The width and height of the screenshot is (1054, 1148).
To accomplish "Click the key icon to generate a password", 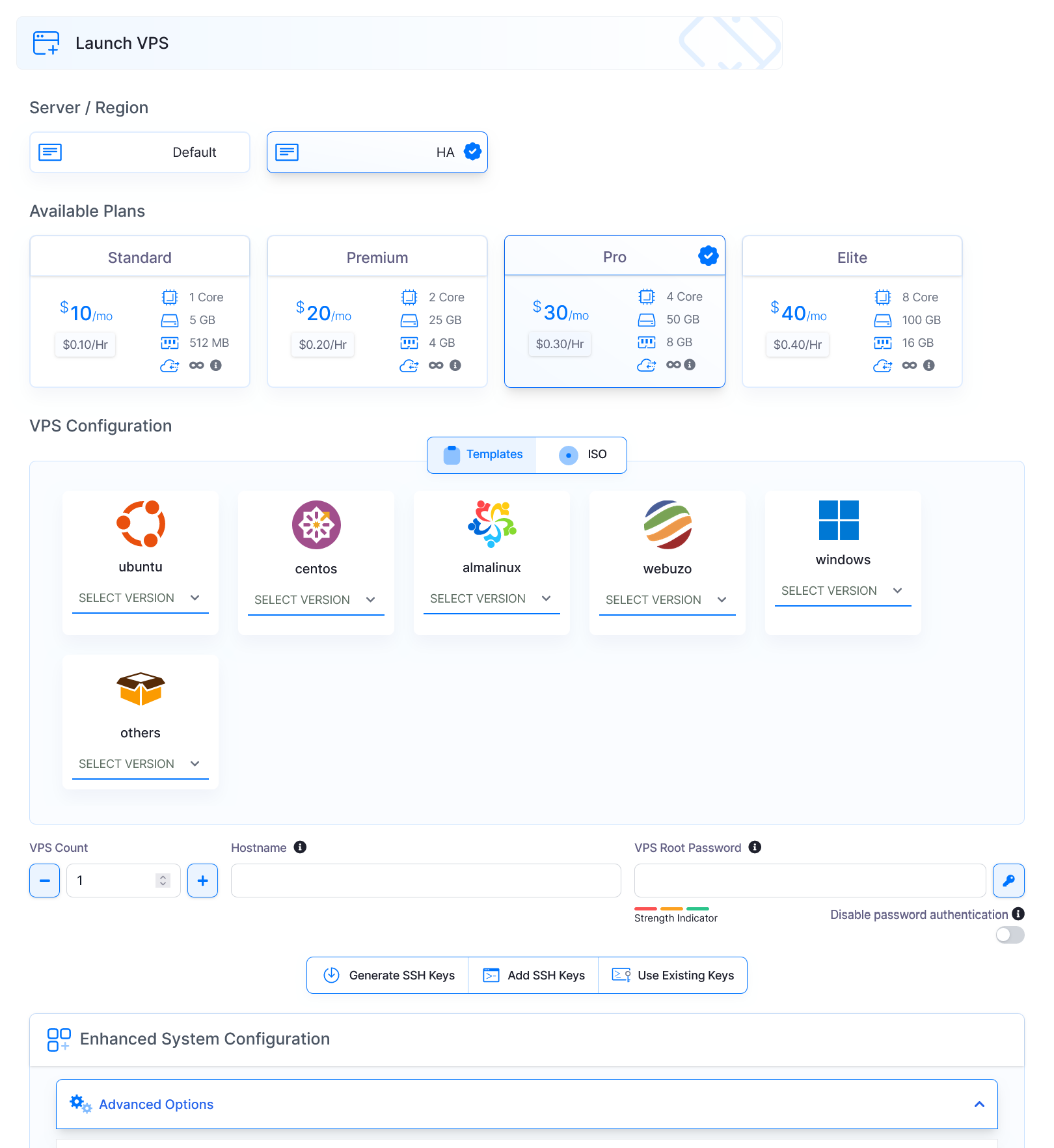I will click(1008, 881).
